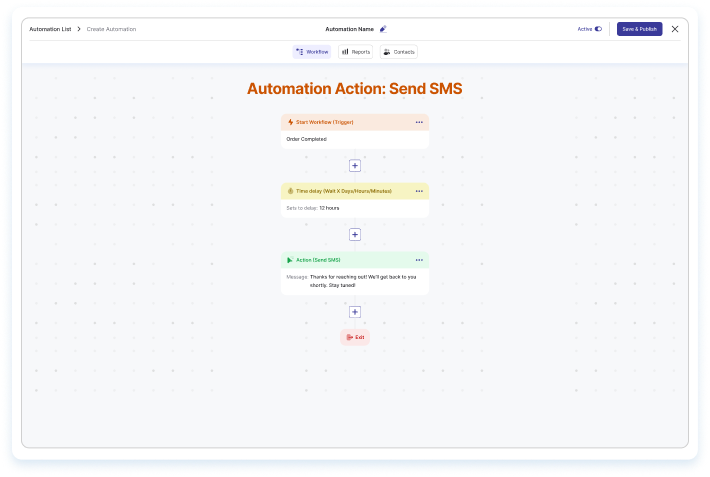The width and height of the screenshot is (710, 477).
Task: Click the Automation Name title
Action: [x=350, y=29]
